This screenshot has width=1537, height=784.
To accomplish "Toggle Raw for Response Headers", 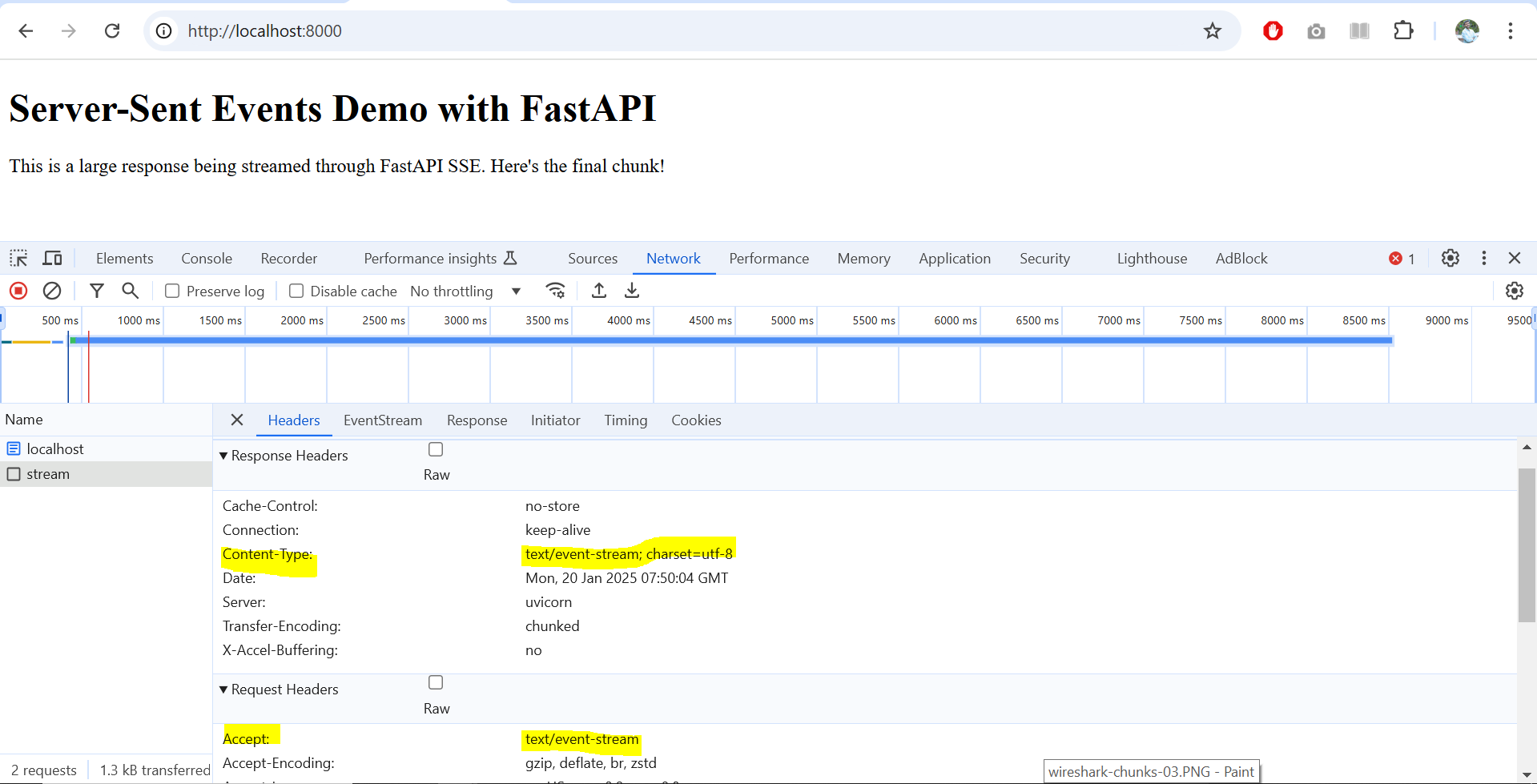I will click(x=436, y=449).
